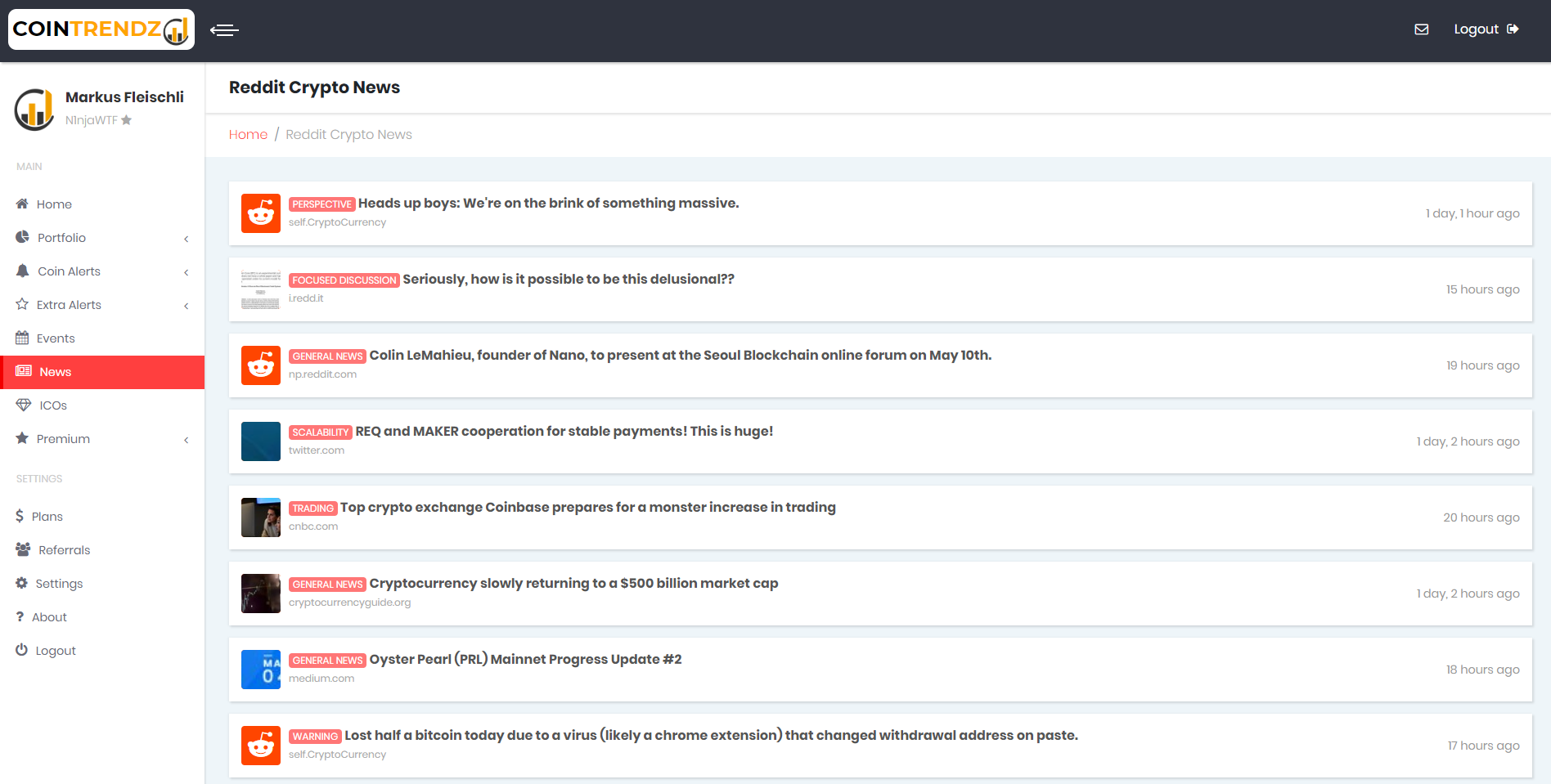
Task: Open the messages envelope icon
Action: coord(1422,29)
